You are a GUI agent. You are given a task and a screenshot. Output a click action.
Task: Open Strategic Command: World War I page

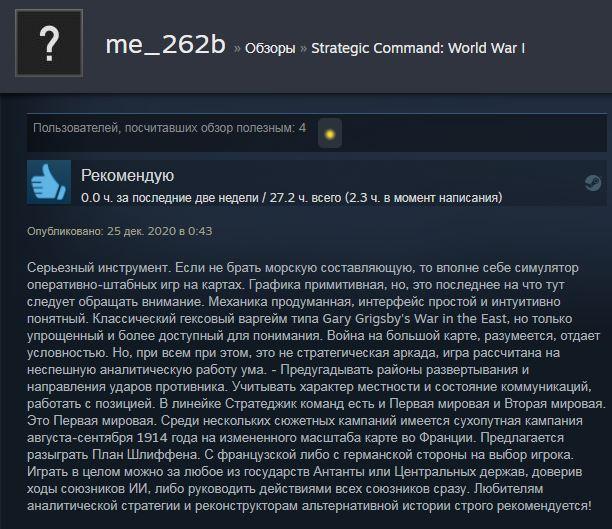pyautogui.click(x=418, y=48)
